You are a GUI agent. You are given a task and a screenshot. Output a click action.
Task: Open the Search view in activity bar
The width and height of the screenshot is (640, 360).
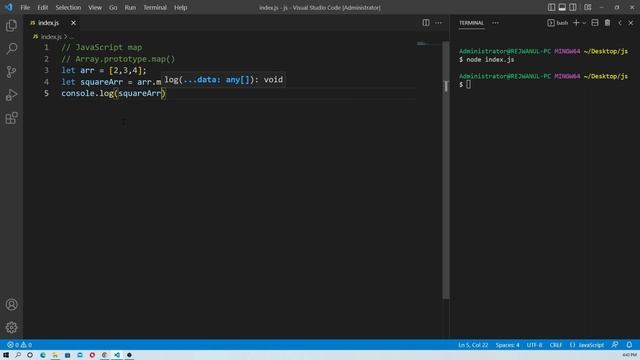[x=11, y=49]
